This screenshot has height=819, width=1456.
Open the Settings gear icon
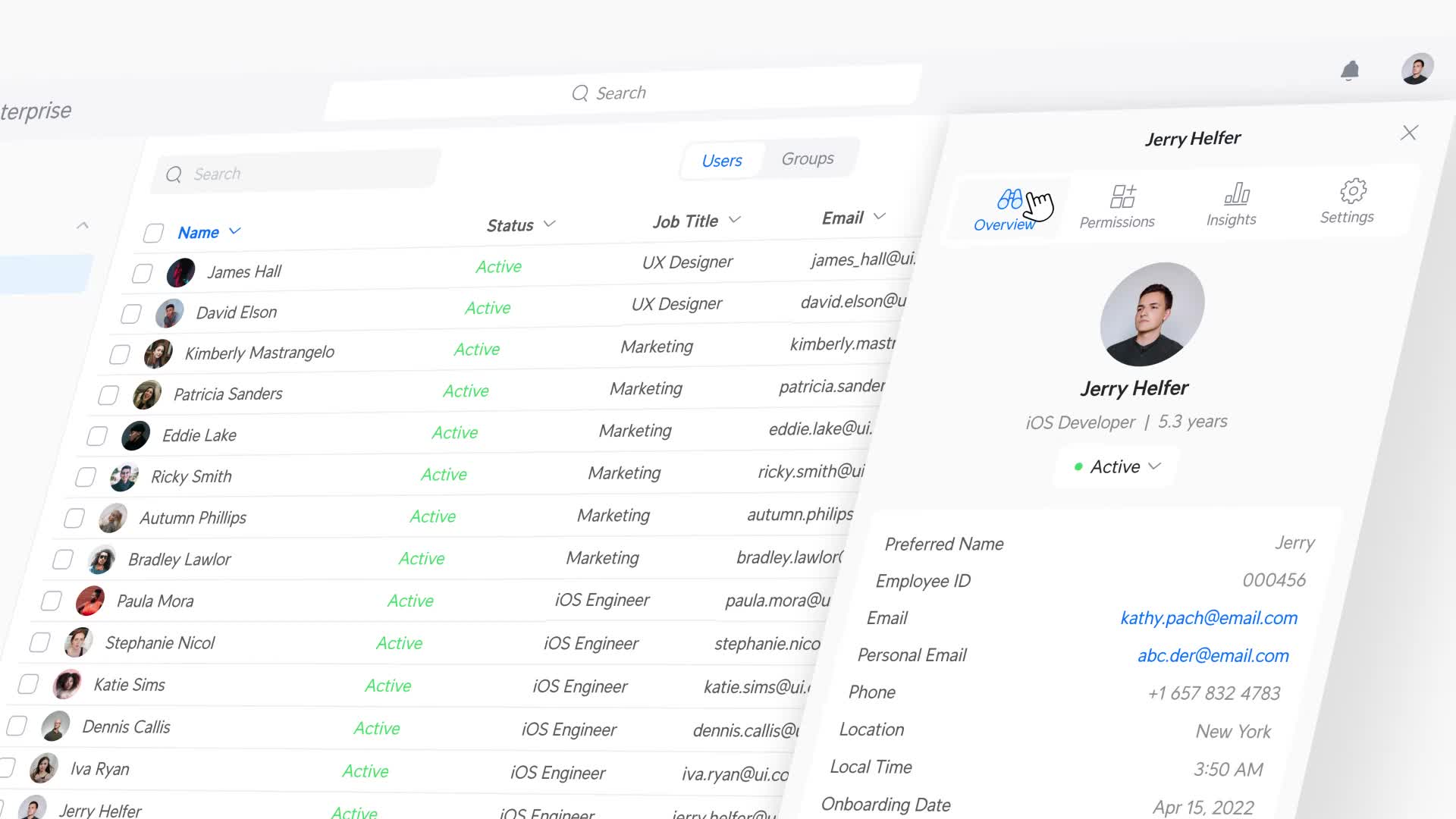[1353, 191]
